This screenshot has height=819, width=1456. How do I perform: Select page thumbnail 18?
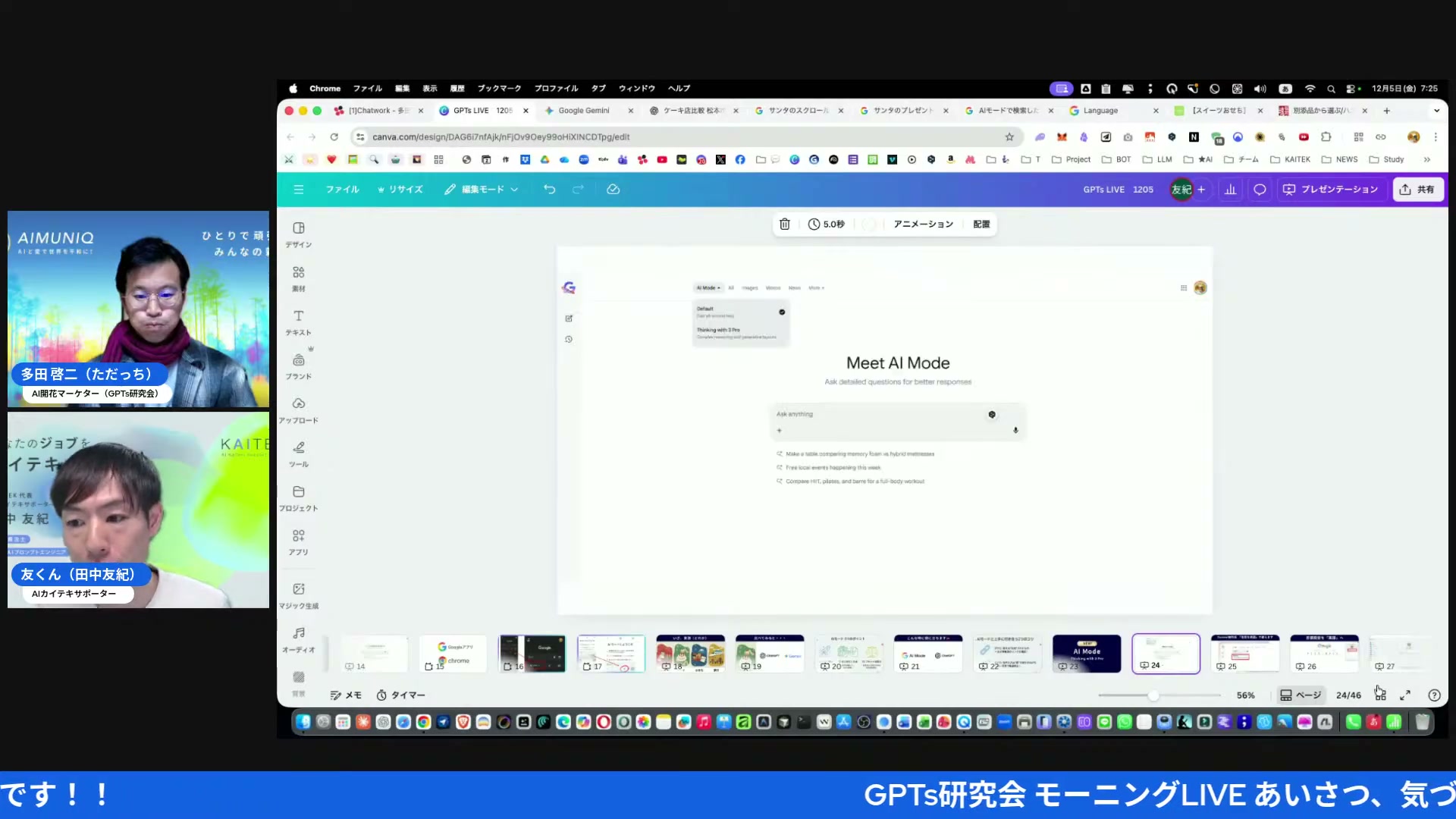690,654
